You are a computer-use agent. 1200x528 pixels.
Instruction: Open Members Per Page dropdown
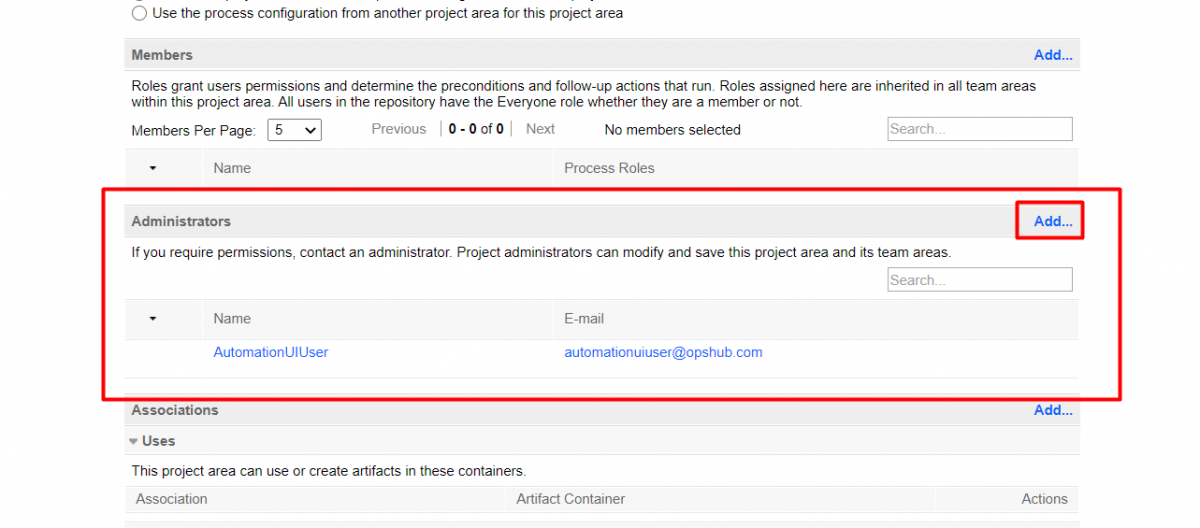[294, 130]
